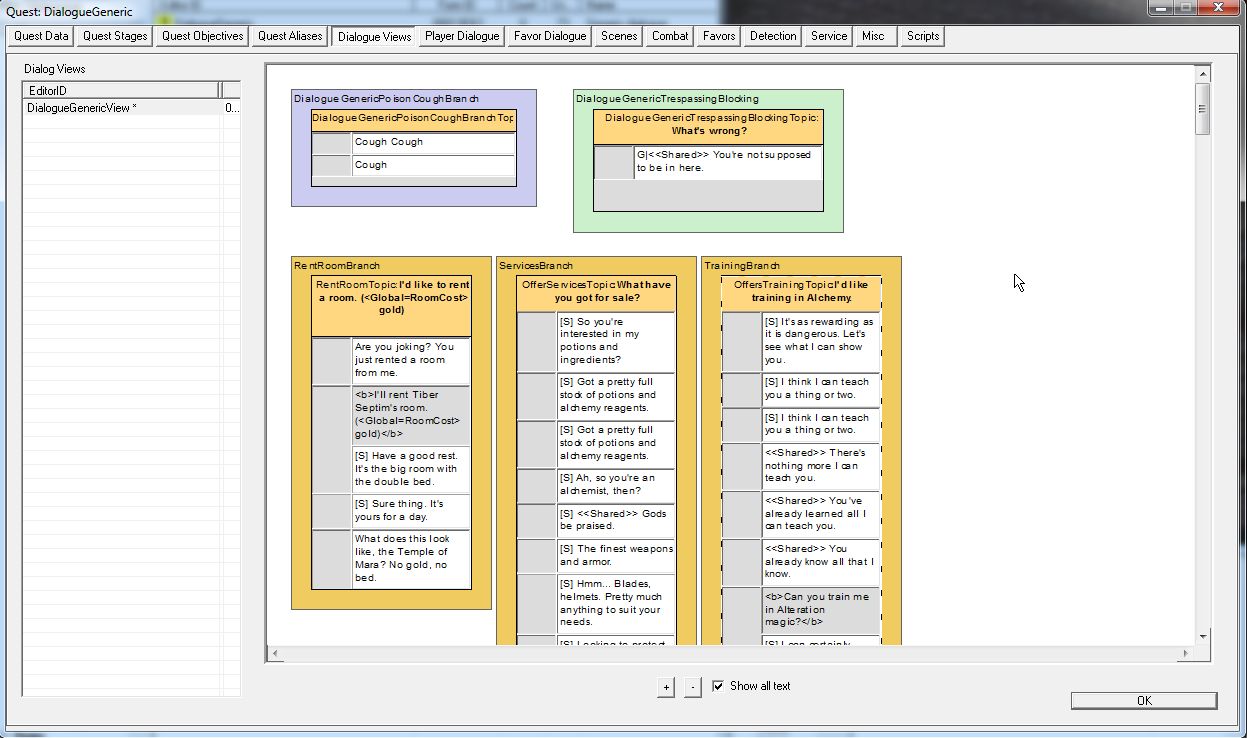The image size is (1247, 738).
Task: Open the Service tab
Action: coord(829,36)
